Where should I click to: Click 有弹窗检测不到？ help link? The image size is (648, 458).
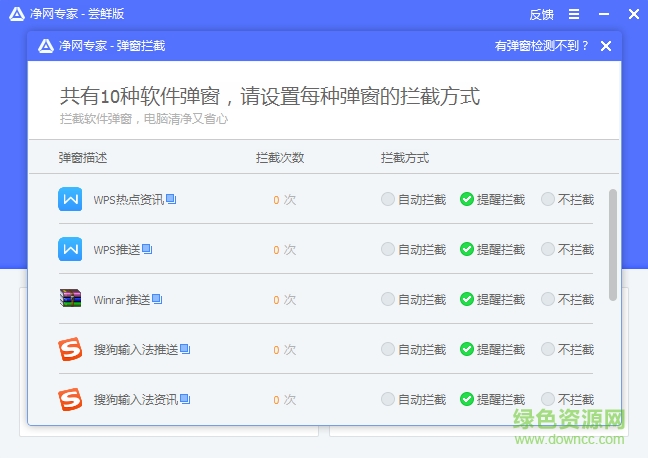tap(541, 46)
